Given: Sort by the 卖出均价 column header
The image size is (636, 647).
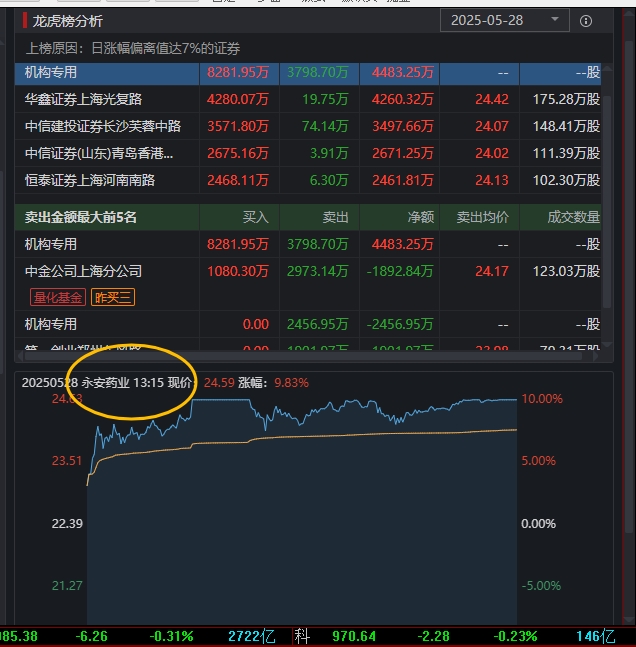Looking at the screenshot, I should [x=482, y=217].
